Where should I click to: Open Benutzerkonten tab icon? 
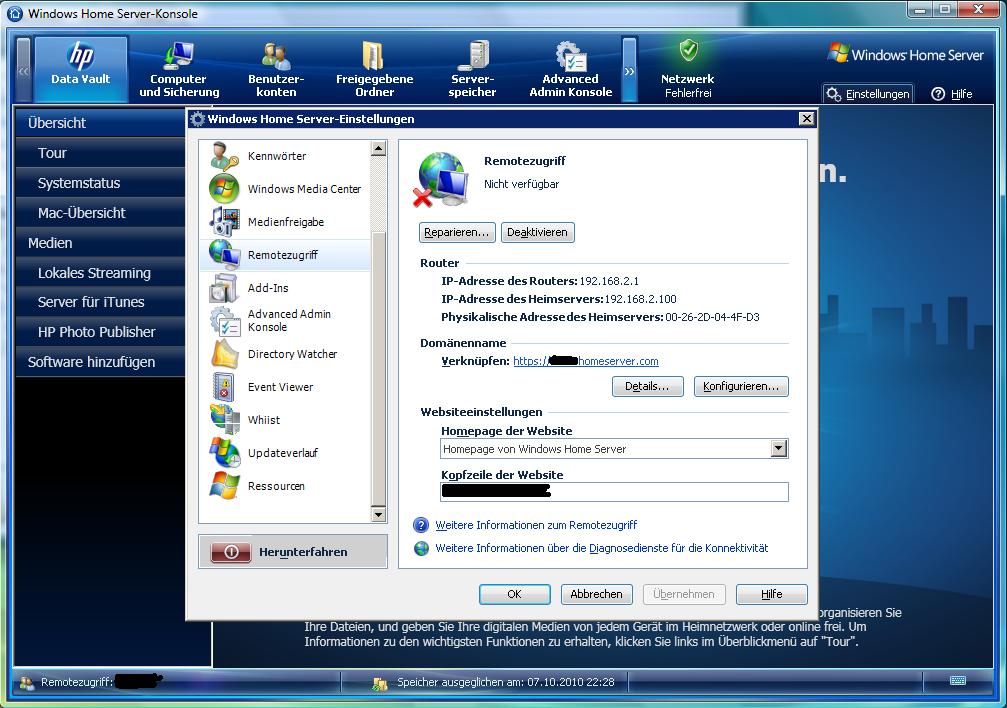pyautogui.click(x=277, y=55)
